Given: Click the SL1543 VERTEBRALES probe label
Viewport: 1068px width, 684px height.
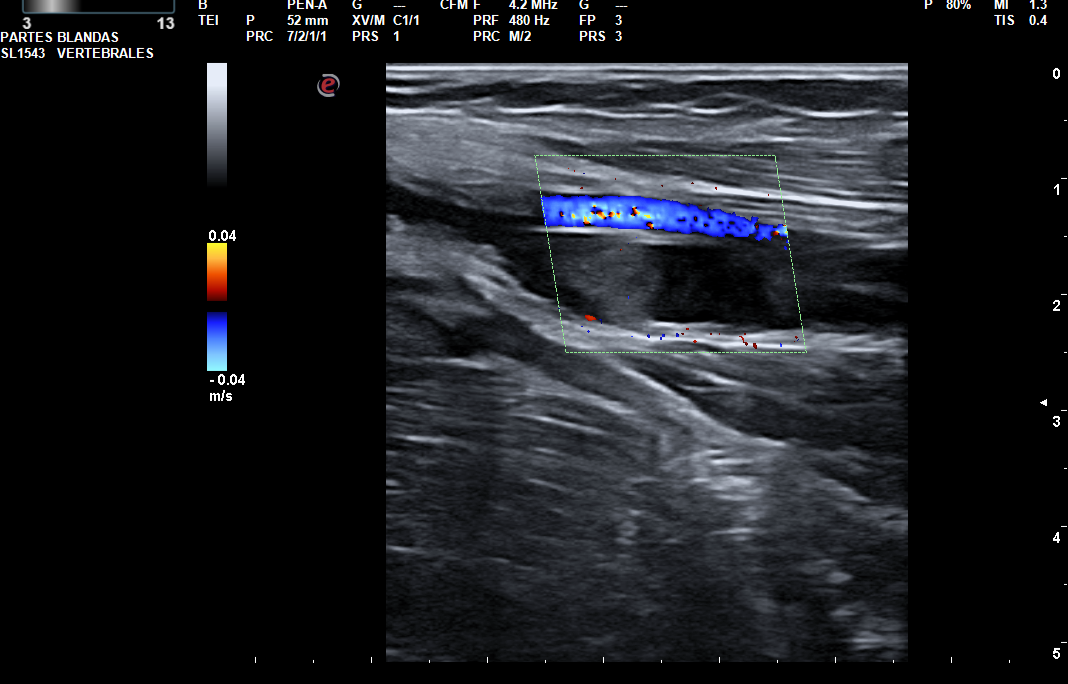Looking at the screenshot, I should coord(77,53).
